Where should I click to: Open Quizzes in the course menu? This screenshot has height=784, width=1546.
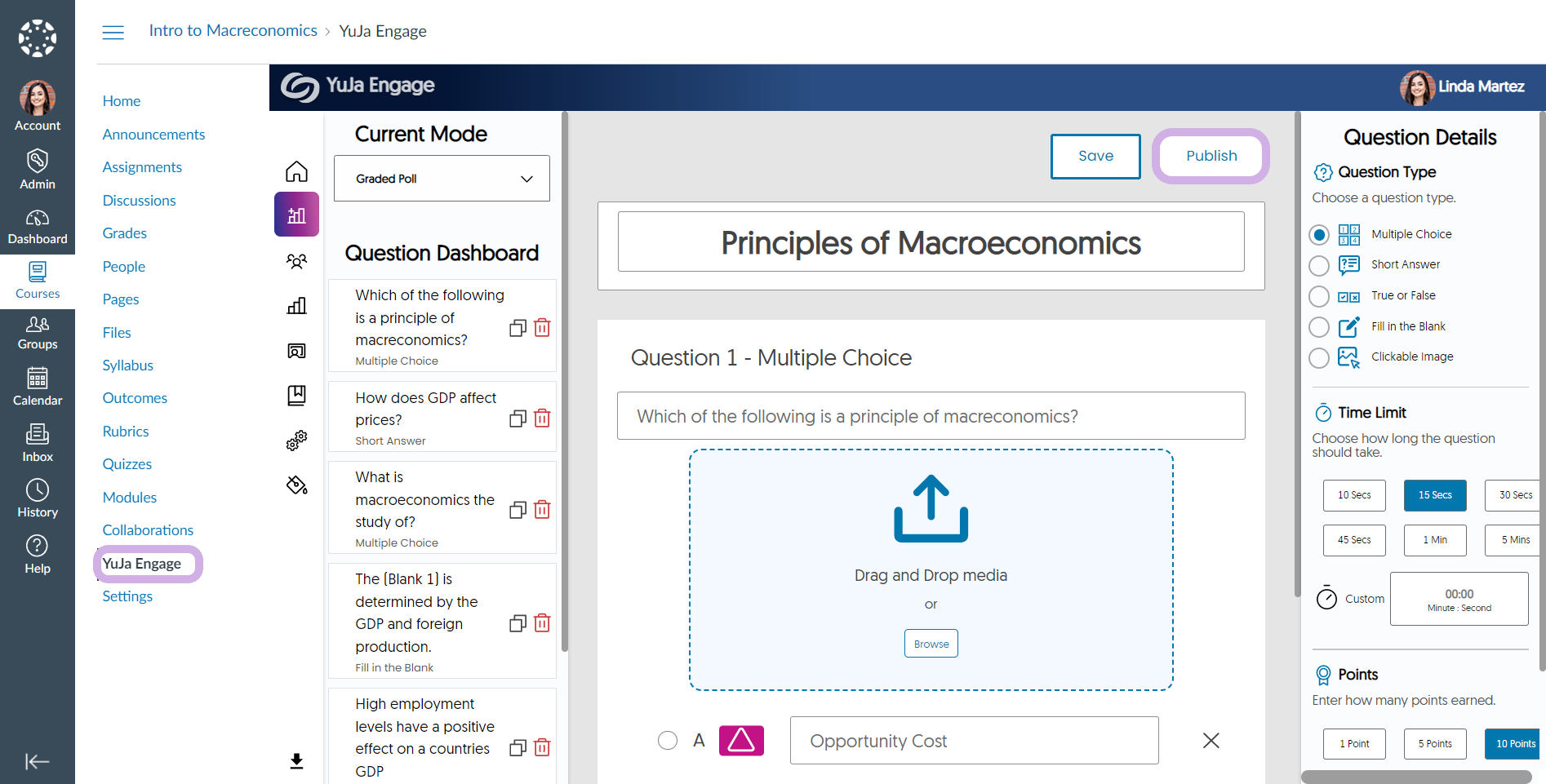pyautogui.click(x=127, y=464)
